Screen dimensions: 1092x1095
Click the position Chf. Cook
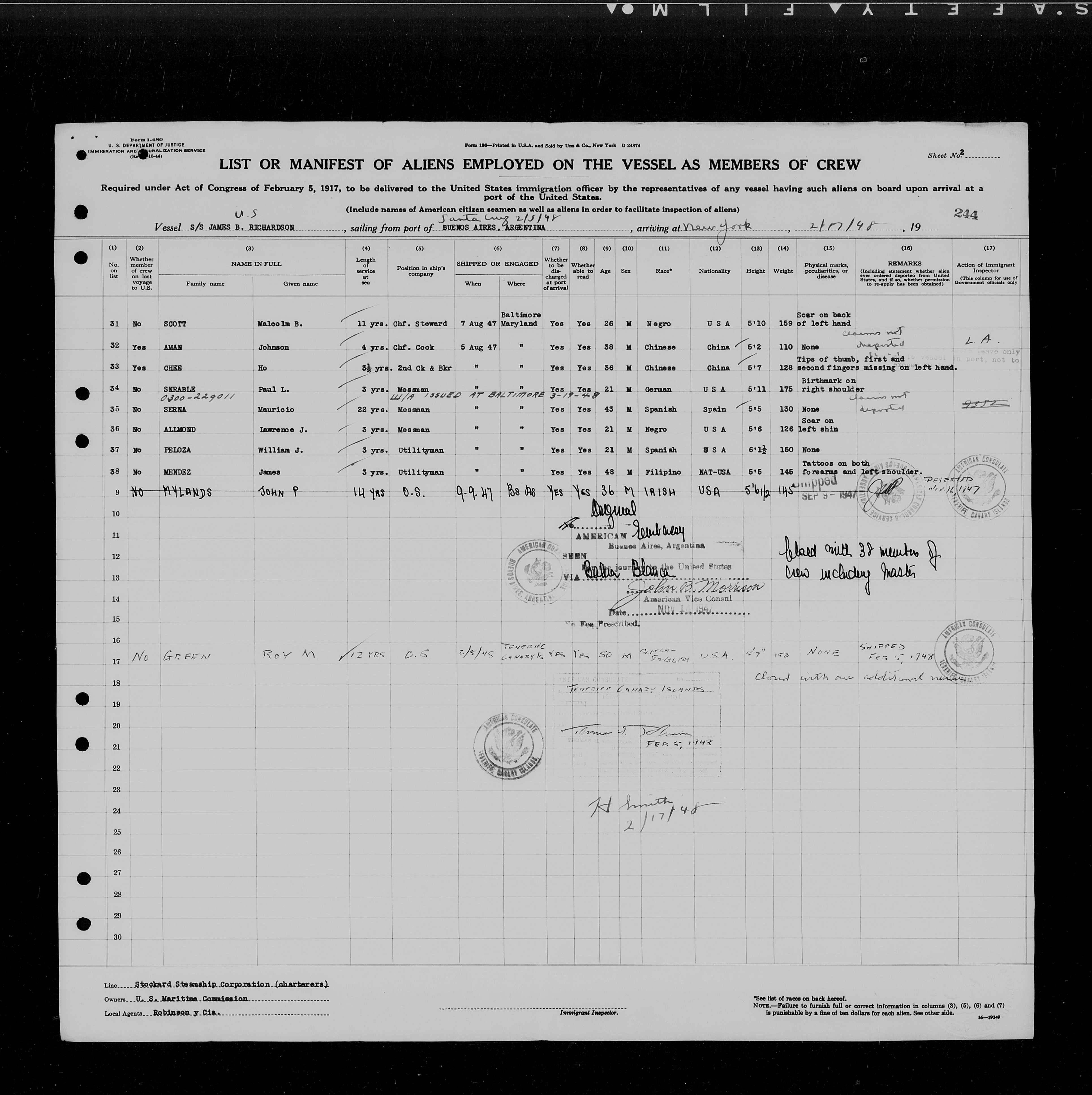(414, 347)
